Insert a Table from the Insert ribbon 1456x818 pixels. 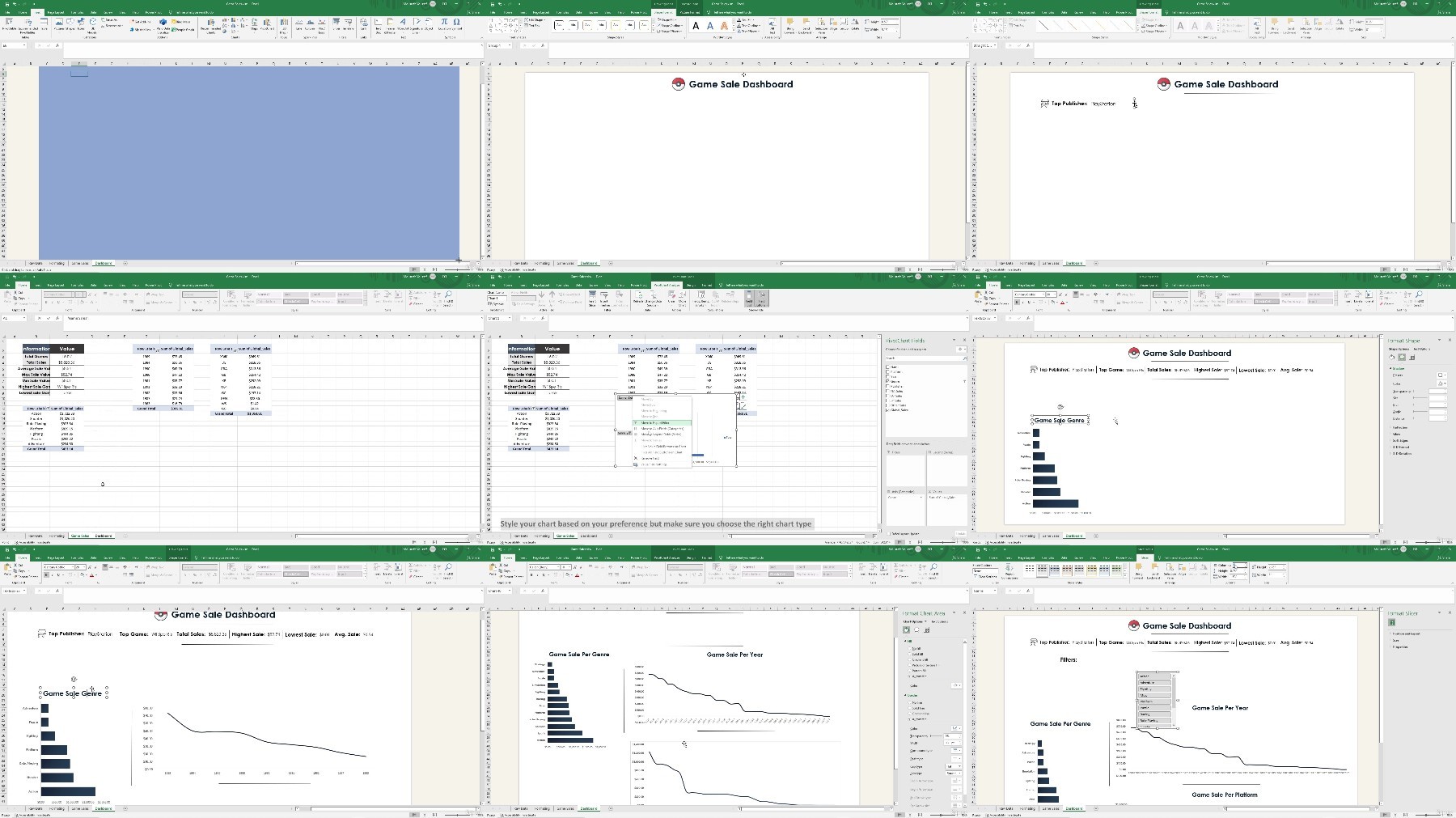point(44,24)
